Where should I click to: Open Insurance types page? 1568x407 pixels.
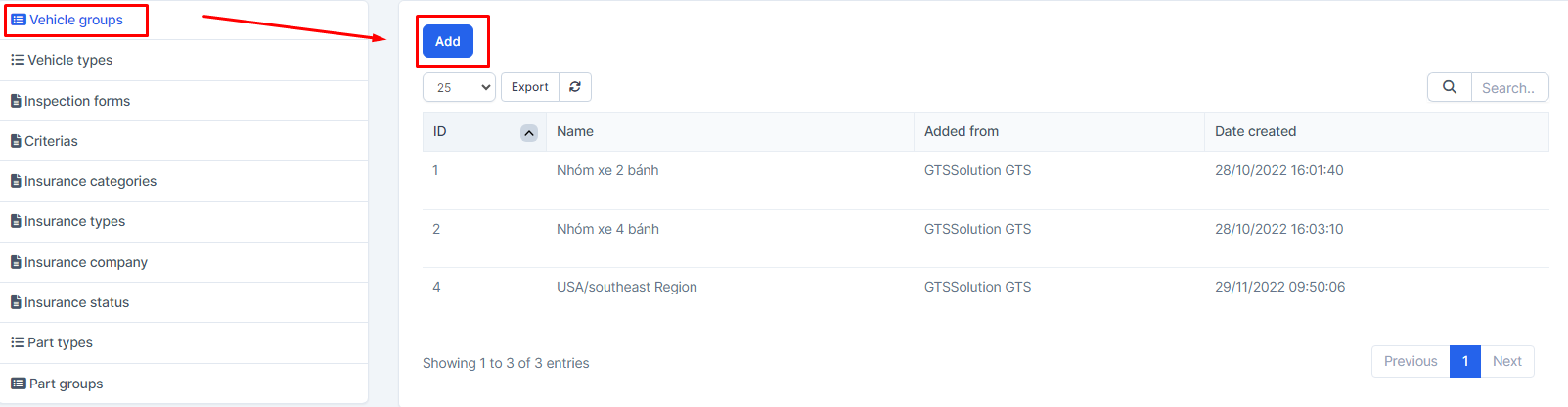(67, 221)
